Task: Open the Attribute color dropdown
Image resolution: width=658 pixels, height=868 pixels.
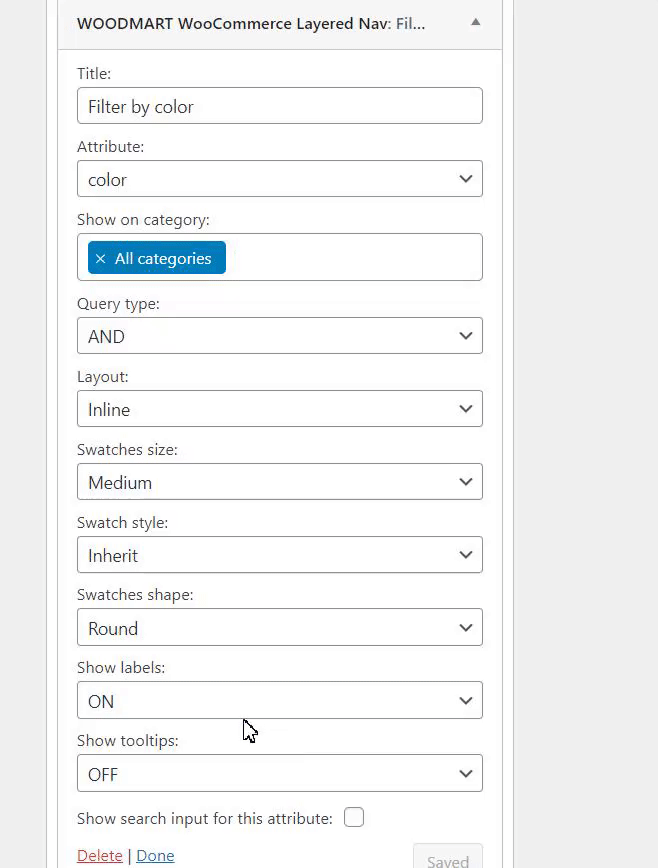Action: click(279, 179)
